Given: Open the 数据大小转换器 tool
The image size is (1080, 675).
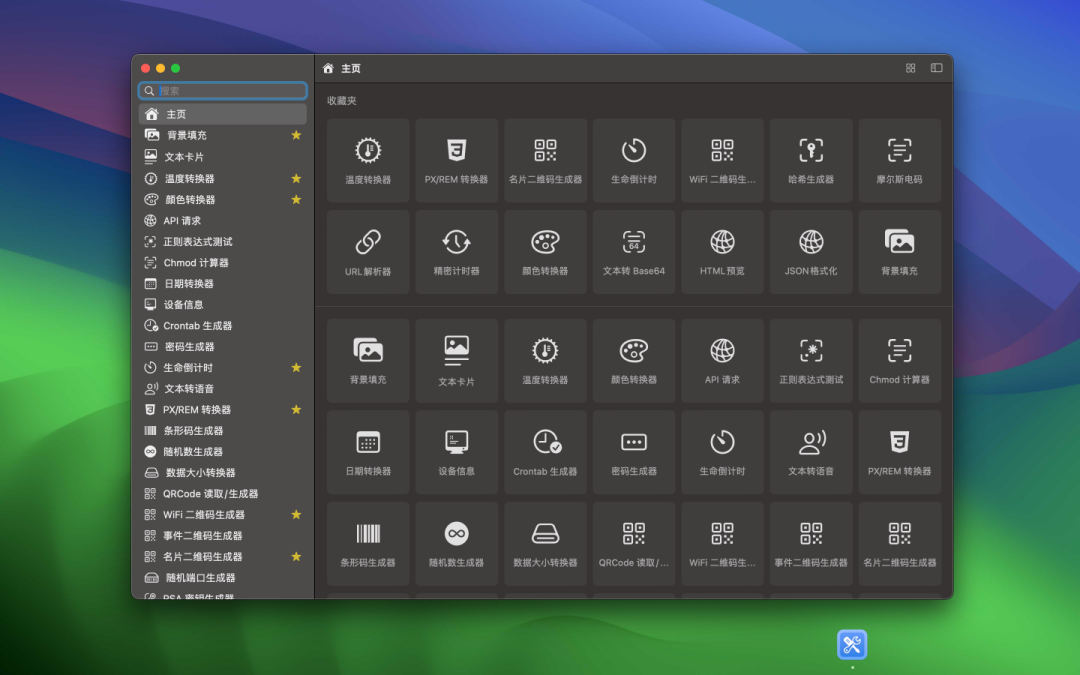Looking at the screenshot, I should [544, 543].
